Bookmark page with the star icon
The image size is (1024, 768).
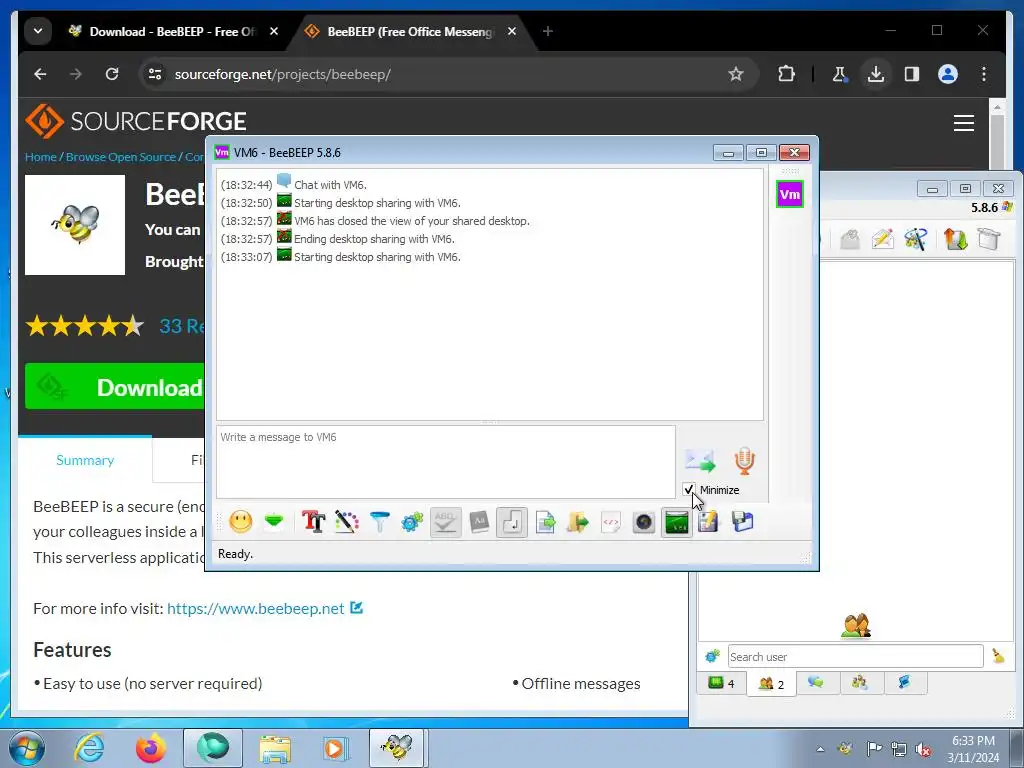click(x=736, y=74)
